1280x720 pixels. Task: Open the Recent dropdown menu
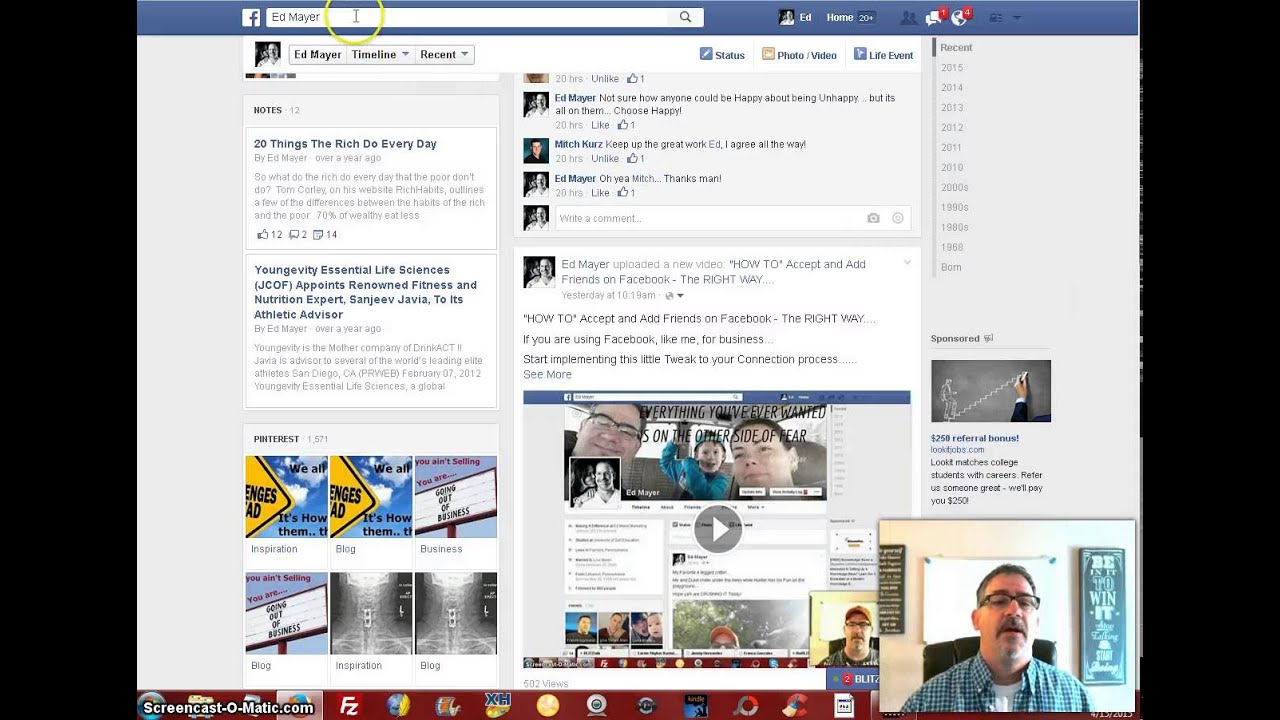(444, 55)
